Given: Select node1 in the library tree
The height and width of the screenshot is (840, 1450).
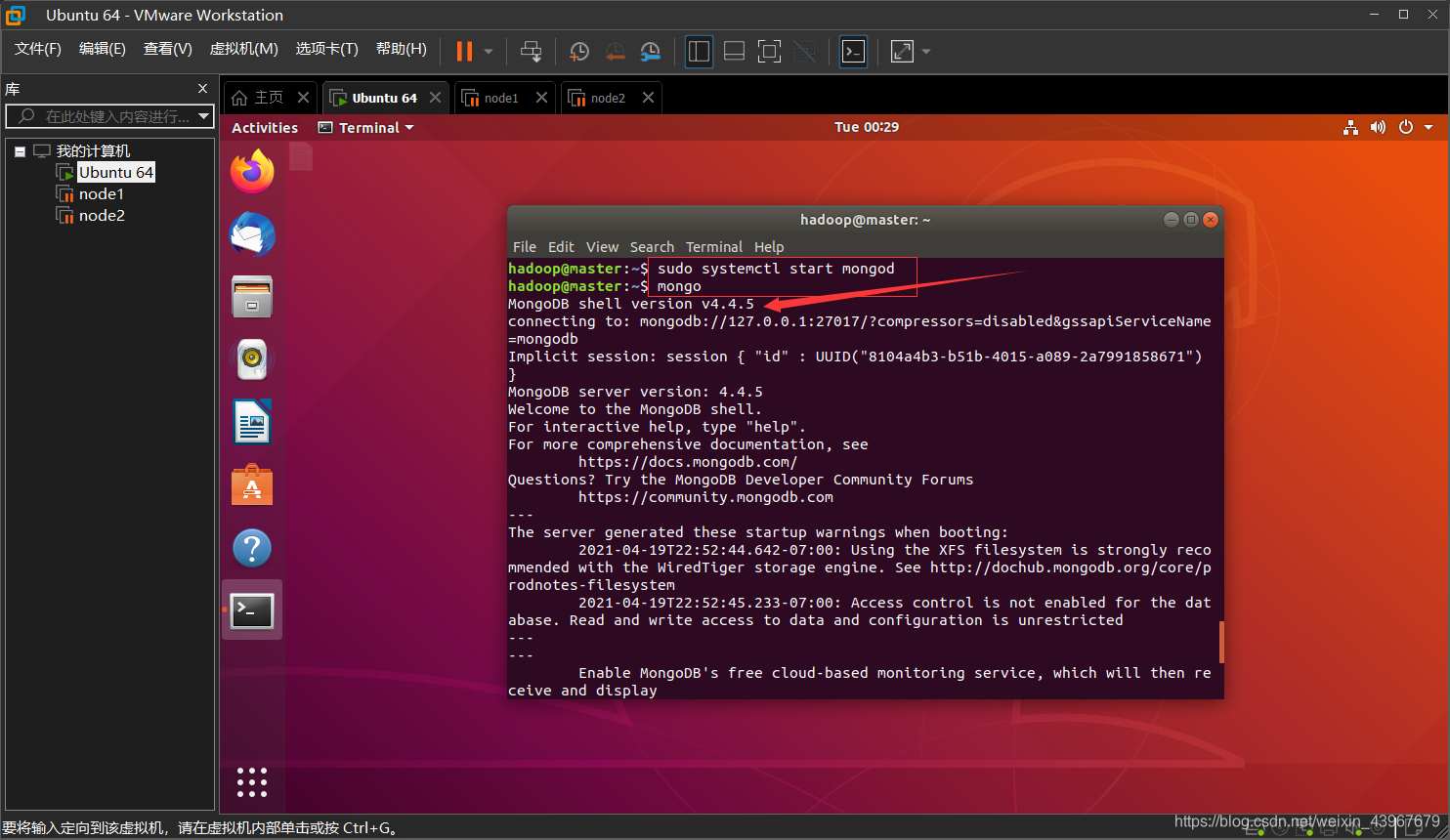Looking at the screenshot, I should pos(102,194).
